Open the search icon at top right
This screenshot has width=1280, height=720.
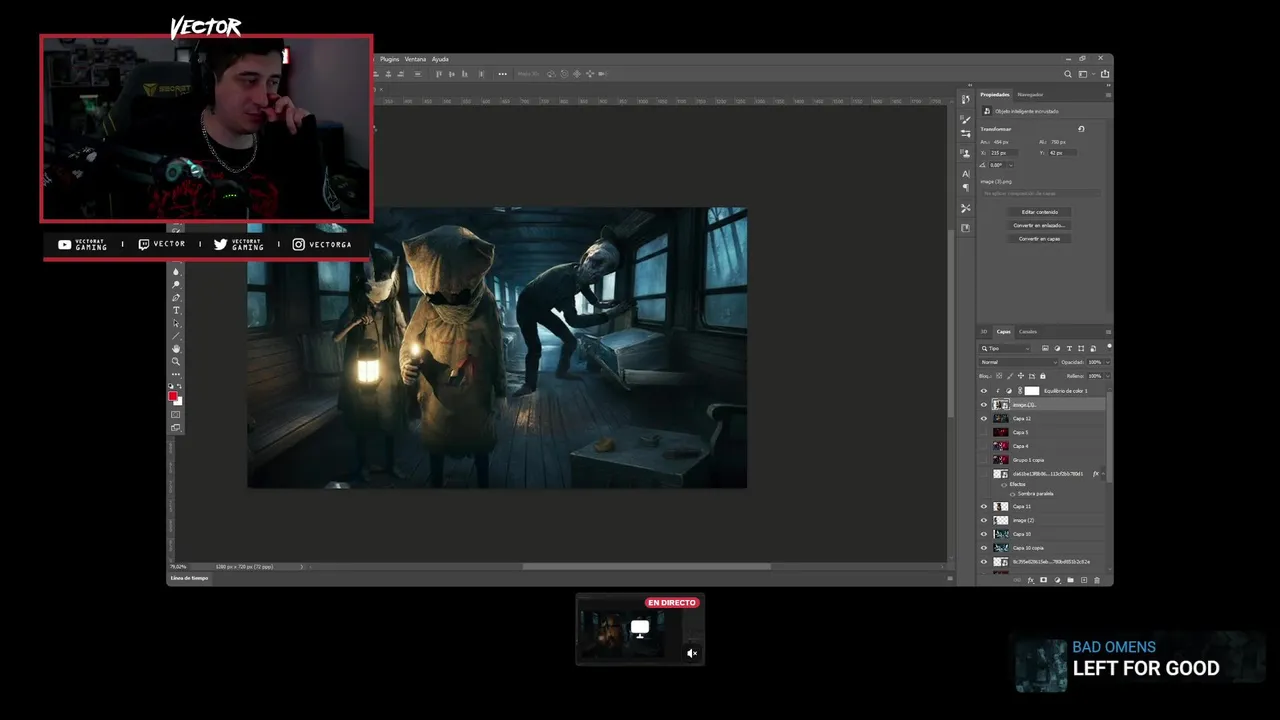[1068, 74]
